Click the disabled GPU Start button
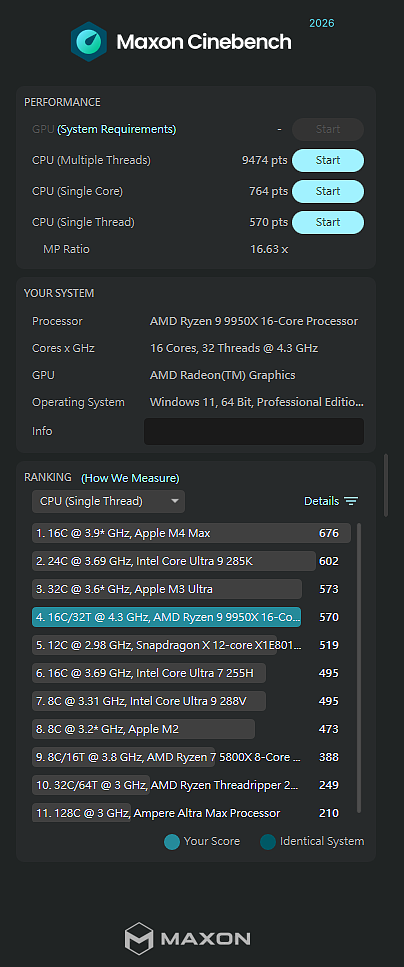The width and height of the screenshot is (404, 967). (x=328, y=130)
